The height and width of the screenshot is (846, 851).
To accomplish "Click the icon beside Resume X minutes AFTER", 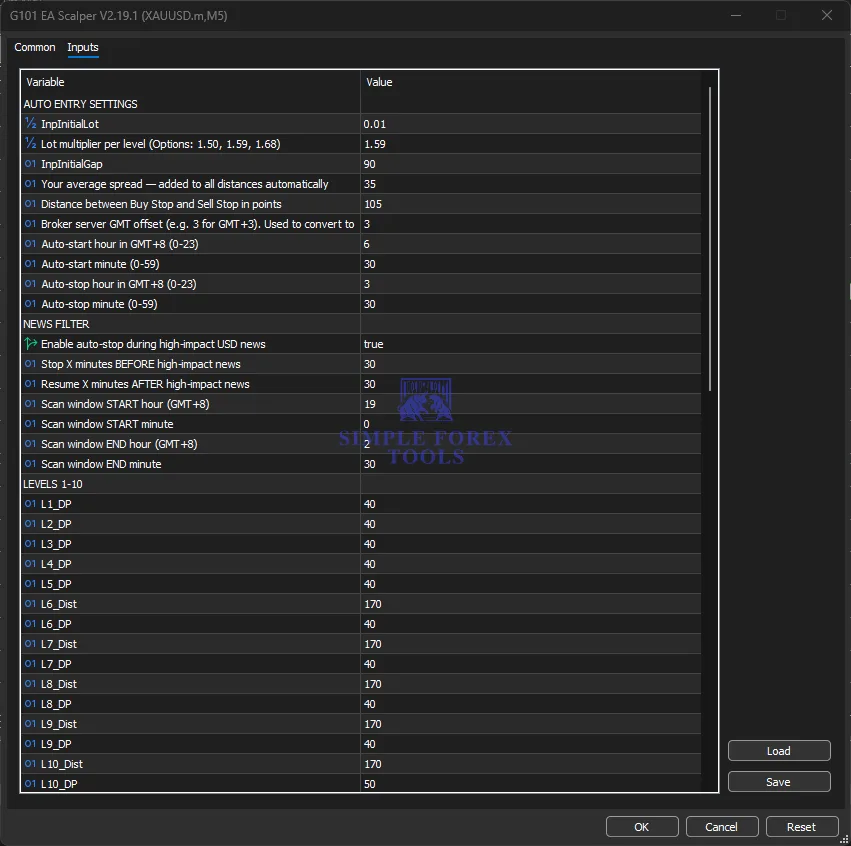I will (x=30, y=384).
